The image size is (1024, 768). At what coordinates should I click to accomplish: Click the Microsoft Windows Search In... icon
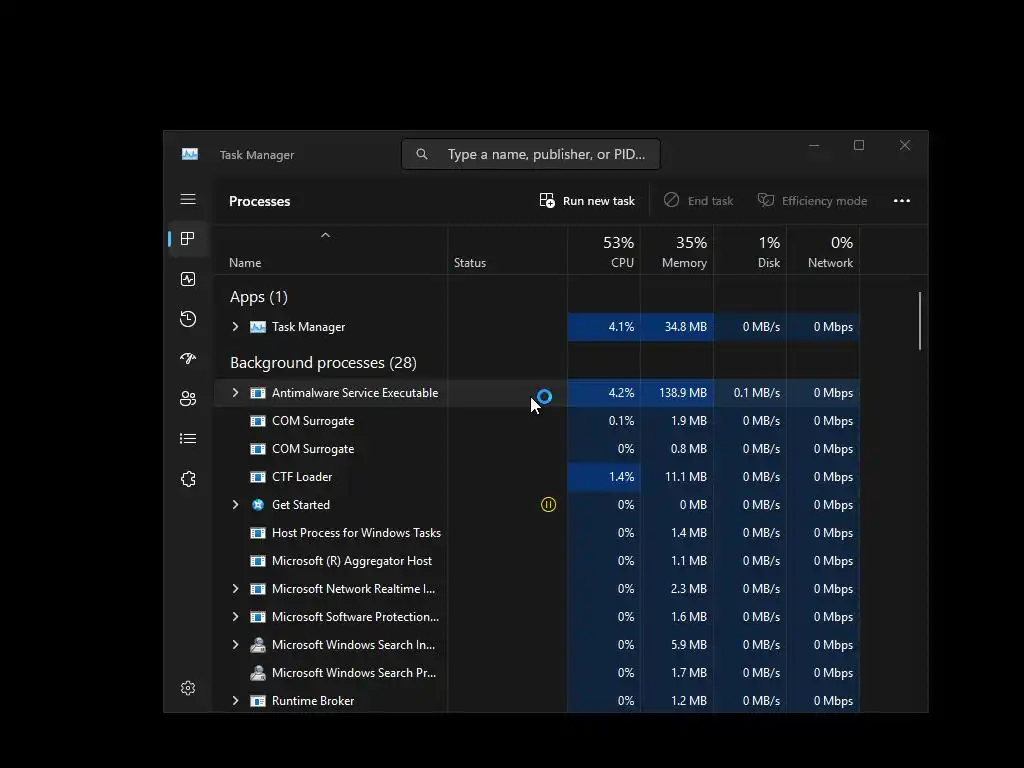pos(258,645)
